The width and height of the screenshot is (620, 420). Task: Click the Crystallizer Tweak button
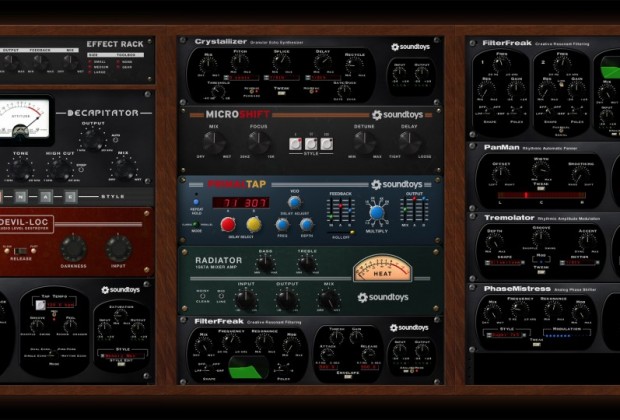(x=281, y=93)
